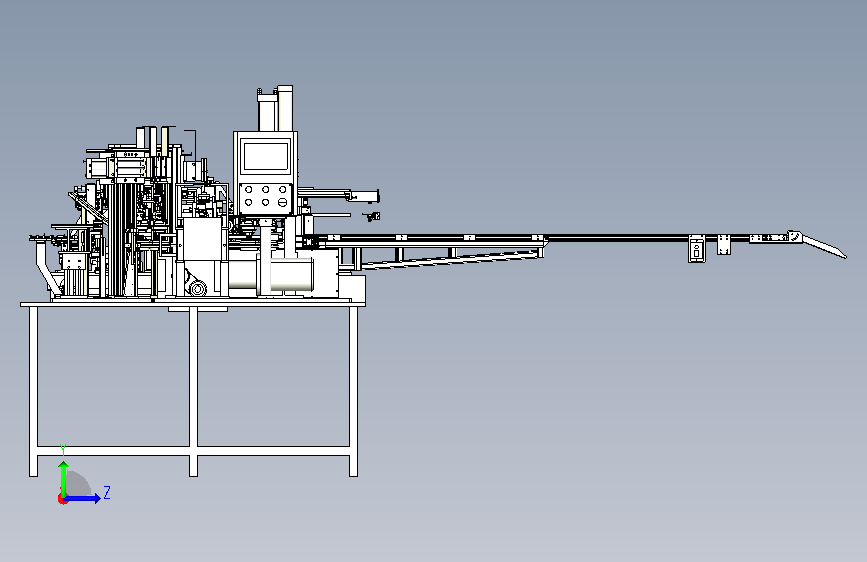Select the sensor box hanging under the long rail

click(x=696, y=249)
